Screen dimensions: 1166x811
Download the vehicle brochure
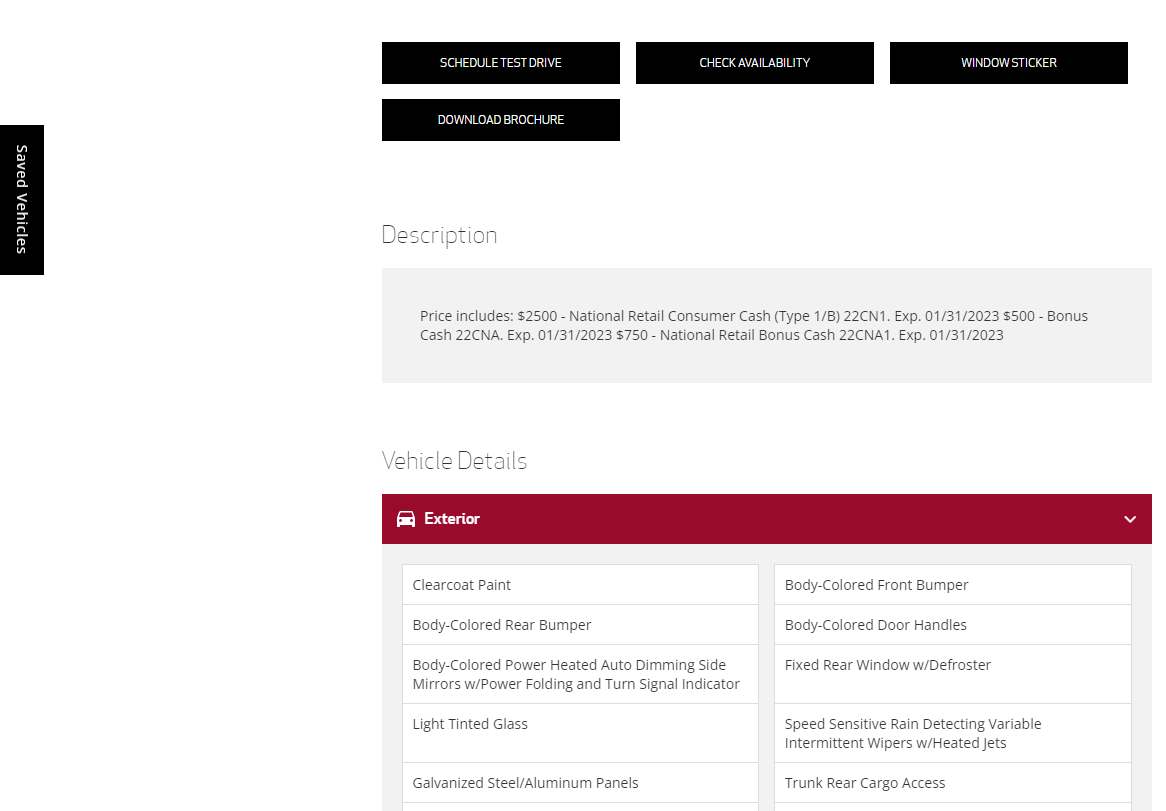click(x=500, y=120)
